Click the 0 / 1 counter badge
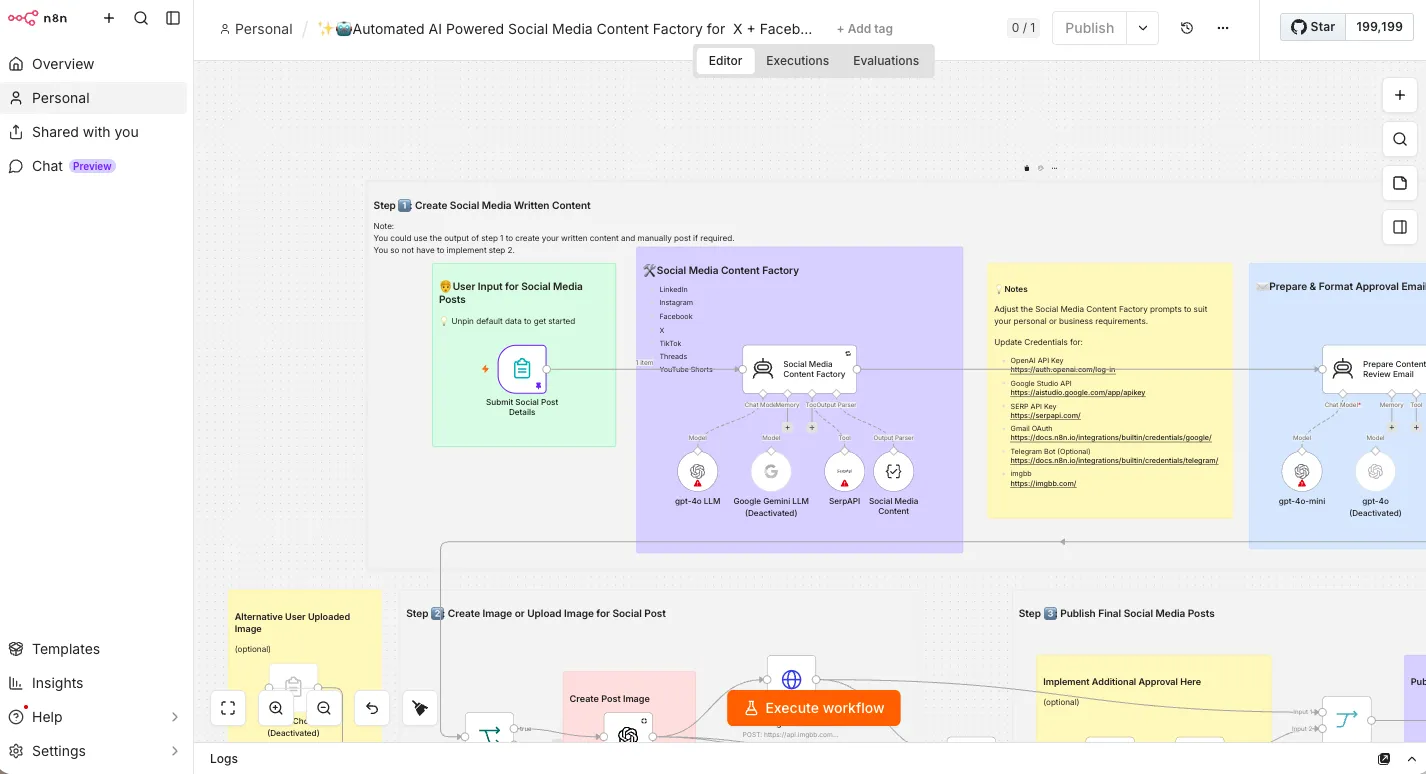 1023,28
